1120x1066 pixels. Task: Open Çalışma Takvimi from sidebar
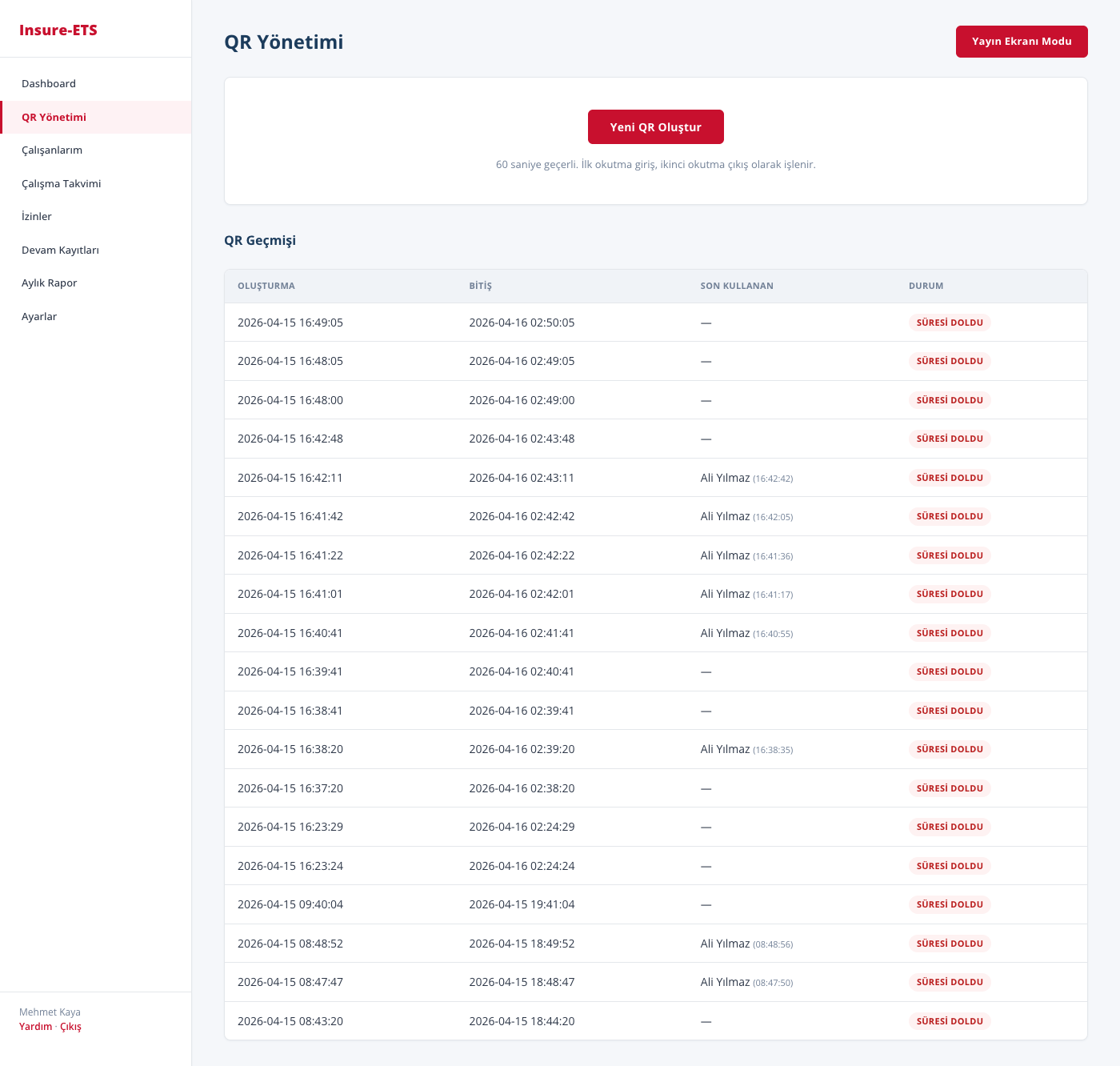coord(62,183)
